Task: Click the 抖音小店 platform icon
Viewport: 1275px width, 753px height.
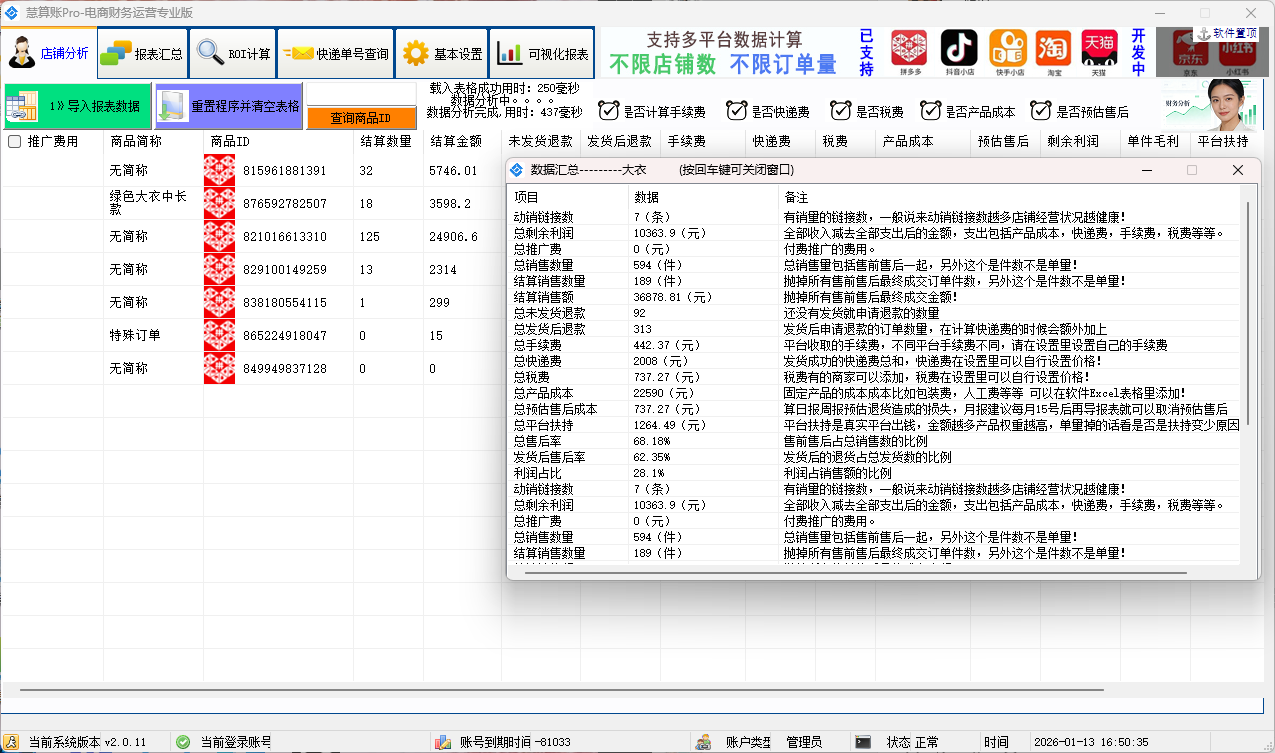Action: click(958, 50)
